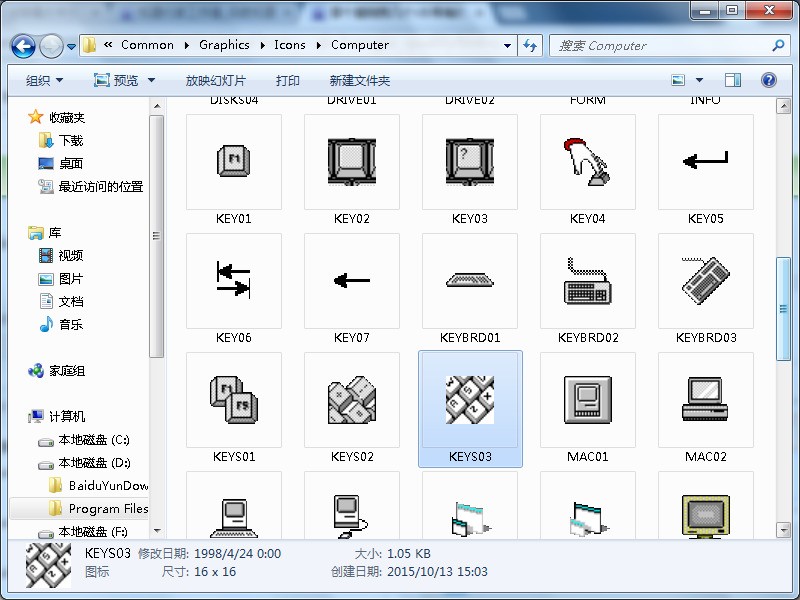The width and height of the screenshot is (800, 600).
Task: Click the 搜索 Computer search field
Action: (660, 45)
